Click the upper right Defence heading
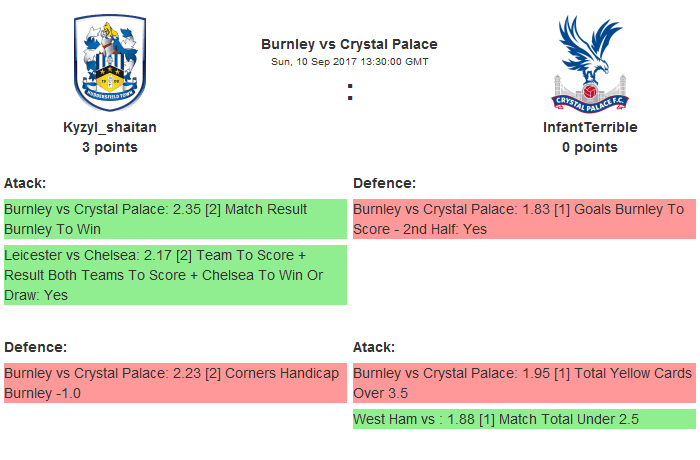This screenshot has width=700, height=460. (384, 183)
